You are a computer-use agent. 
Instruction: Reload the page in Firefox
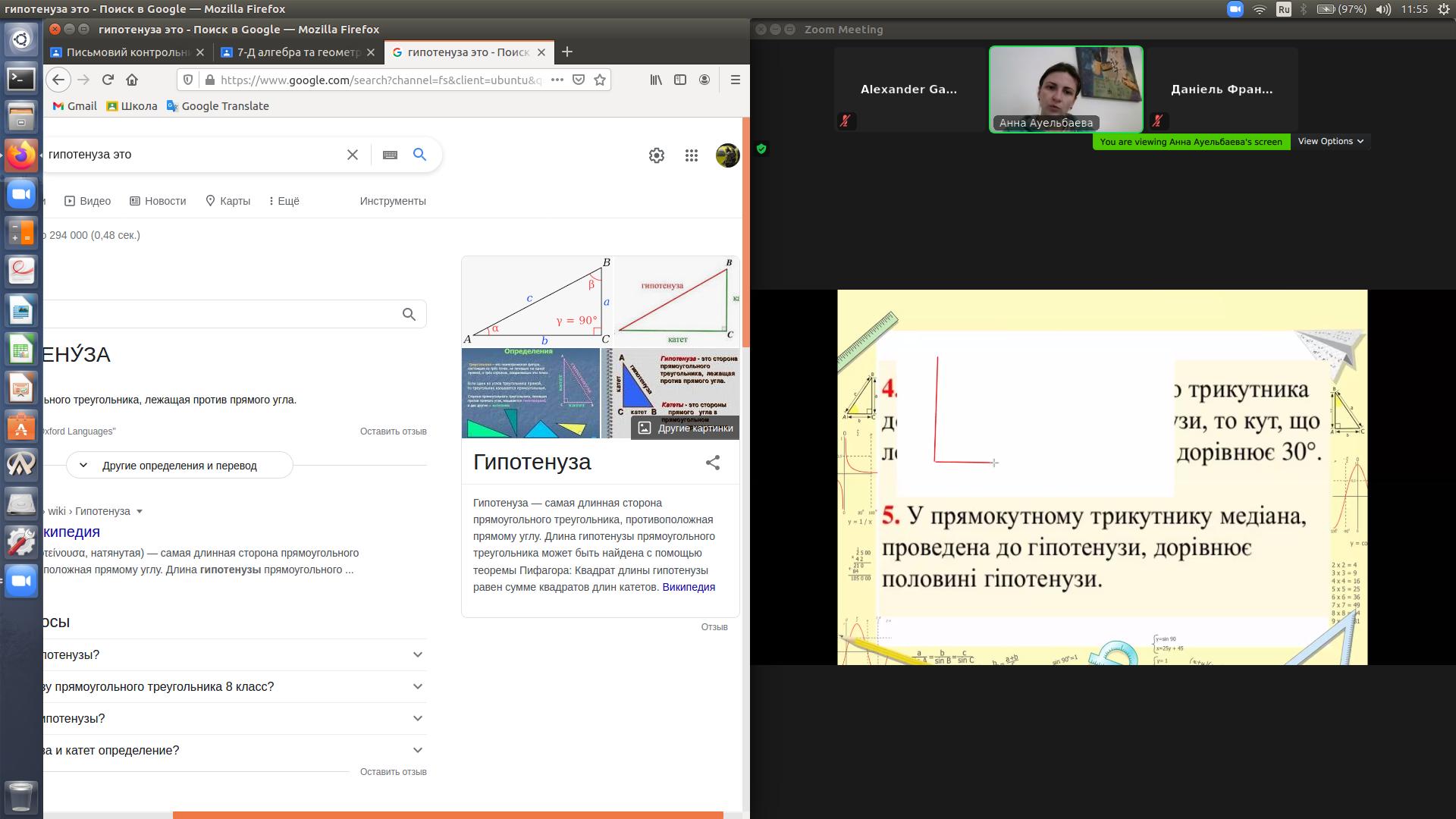[108, 80]
